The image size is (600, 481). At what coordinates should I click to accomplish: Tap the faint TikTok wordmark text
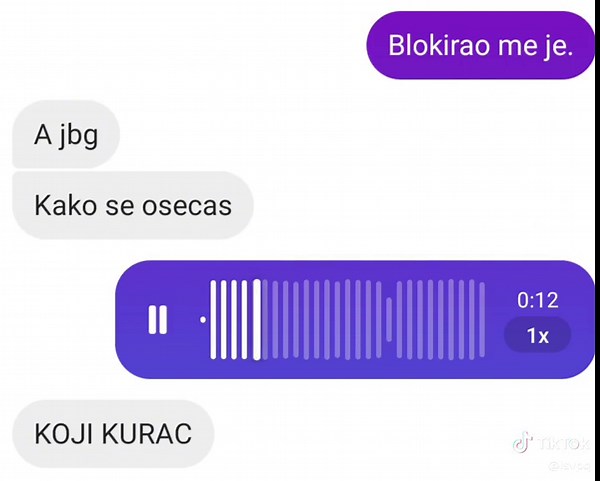[x=563, y=444]
